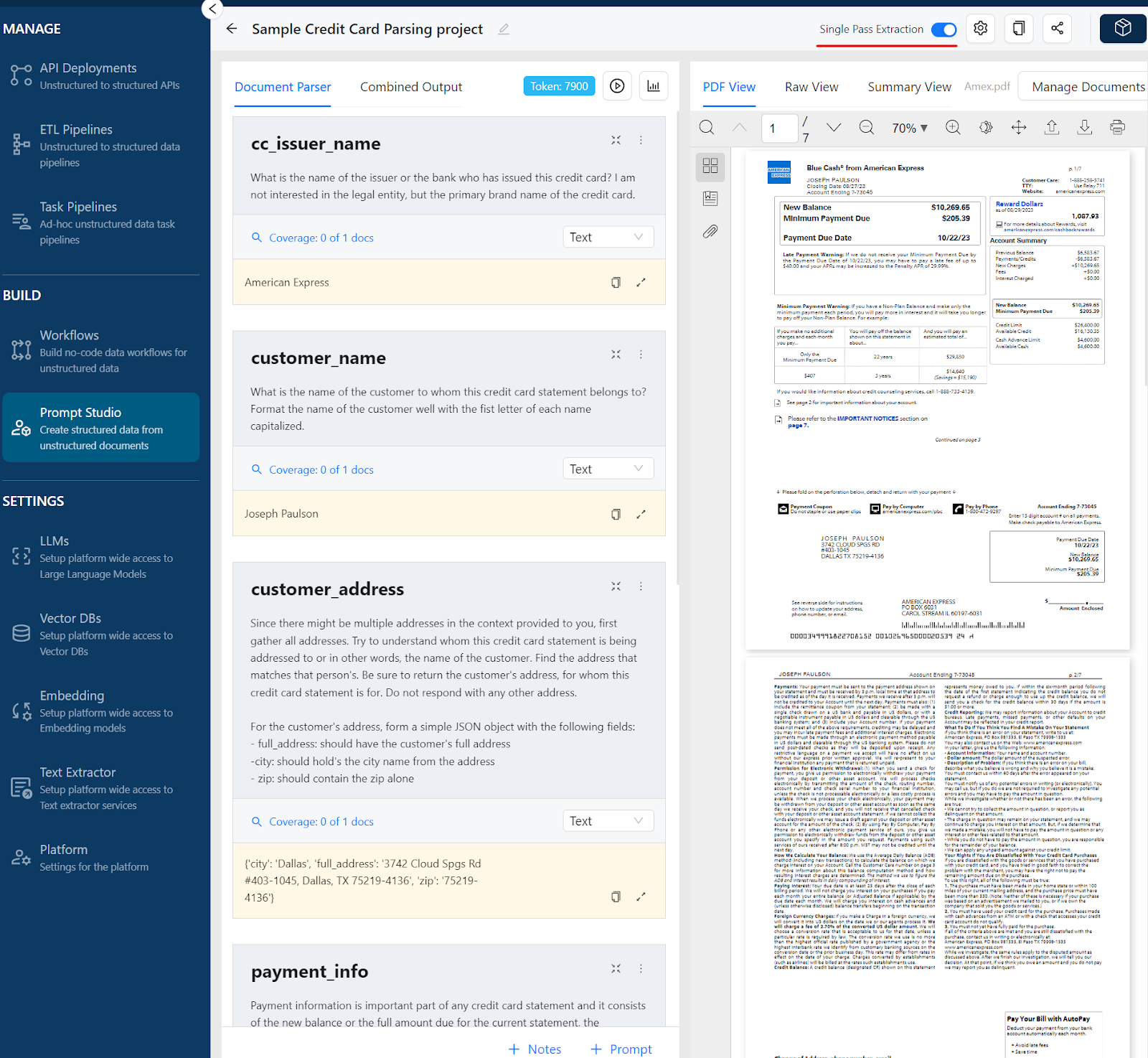
Task: Click the Token: 7900 badge
Action: coord(559,86)
